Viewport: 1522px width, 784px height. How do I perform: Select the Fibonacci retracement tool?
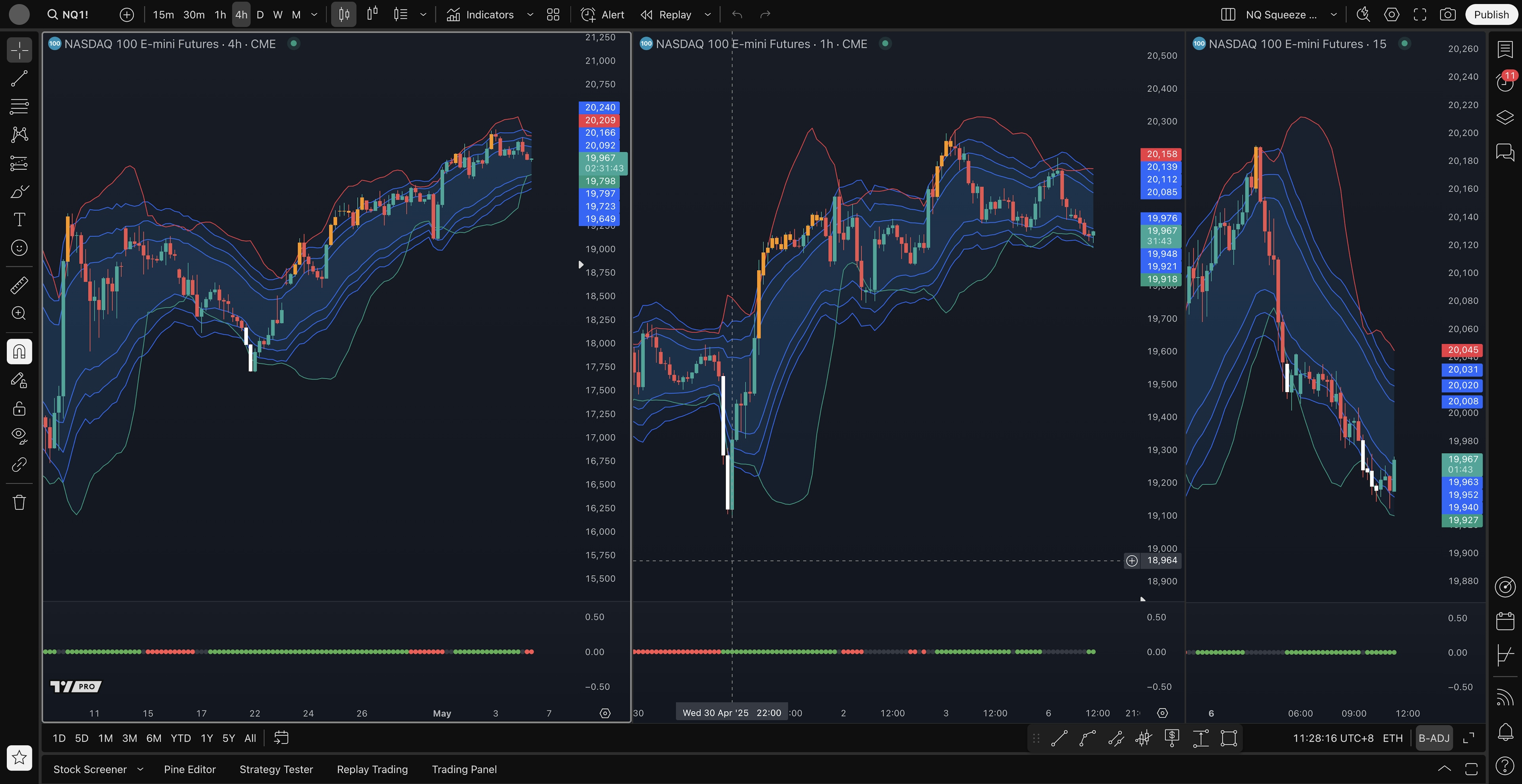(19, 107)
